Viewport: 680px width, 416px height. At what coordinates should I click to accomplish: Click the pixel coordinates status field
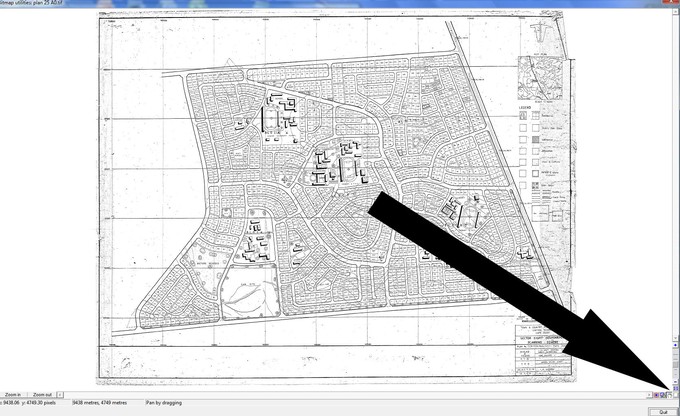[30, 403]
